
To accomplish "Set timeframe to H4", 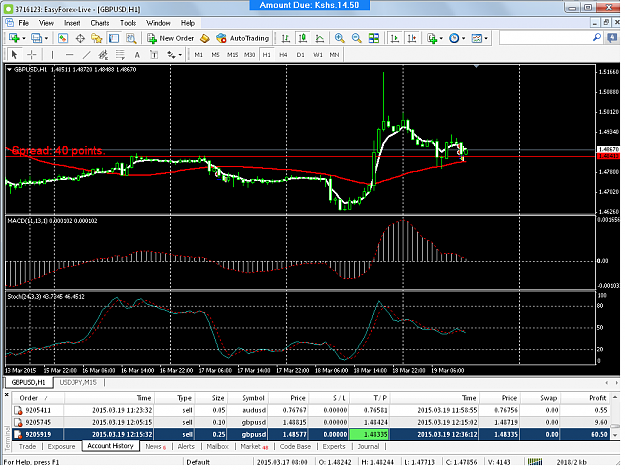I will [283, 55].
